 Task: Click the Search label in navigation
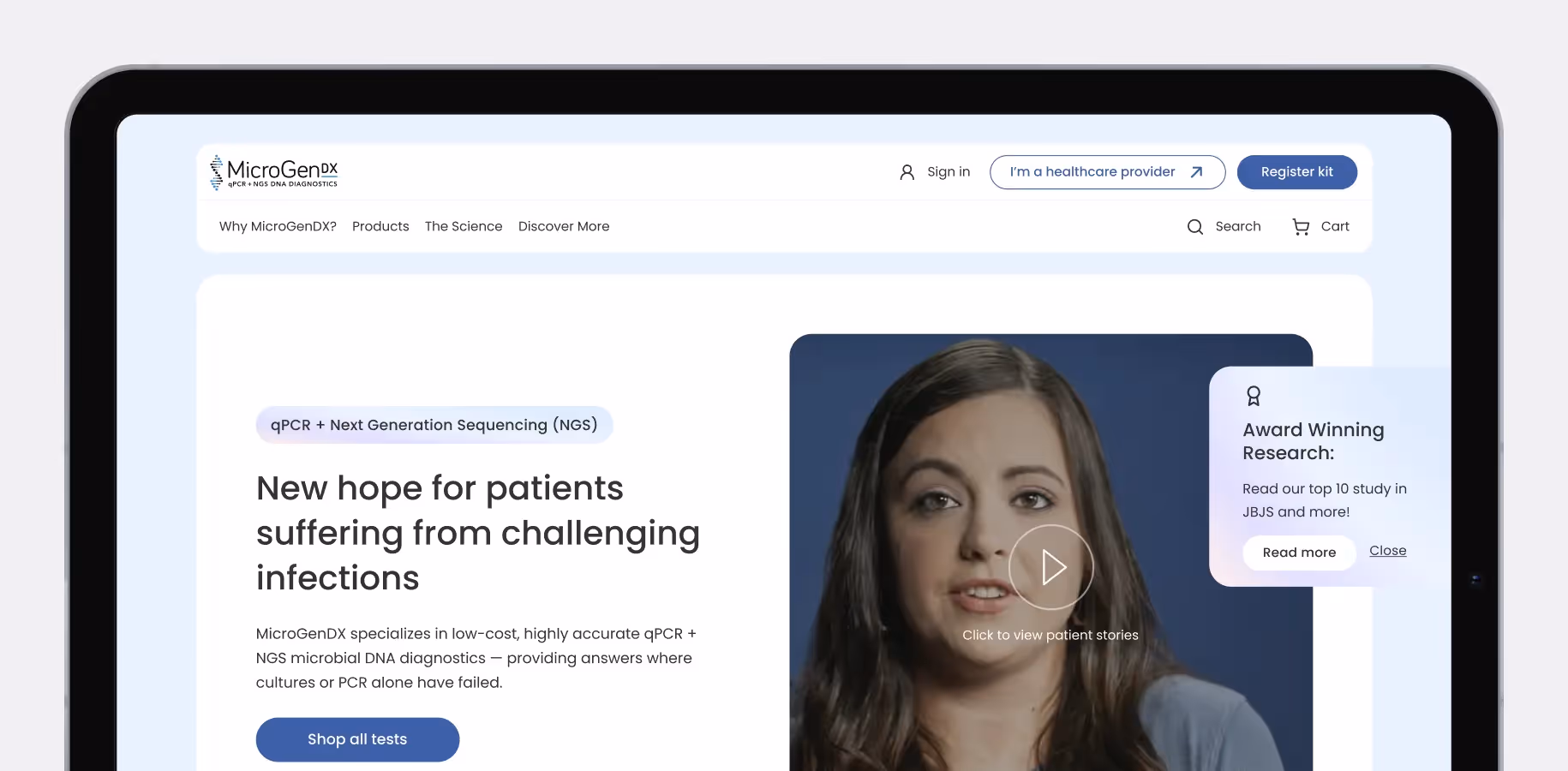1238,226
